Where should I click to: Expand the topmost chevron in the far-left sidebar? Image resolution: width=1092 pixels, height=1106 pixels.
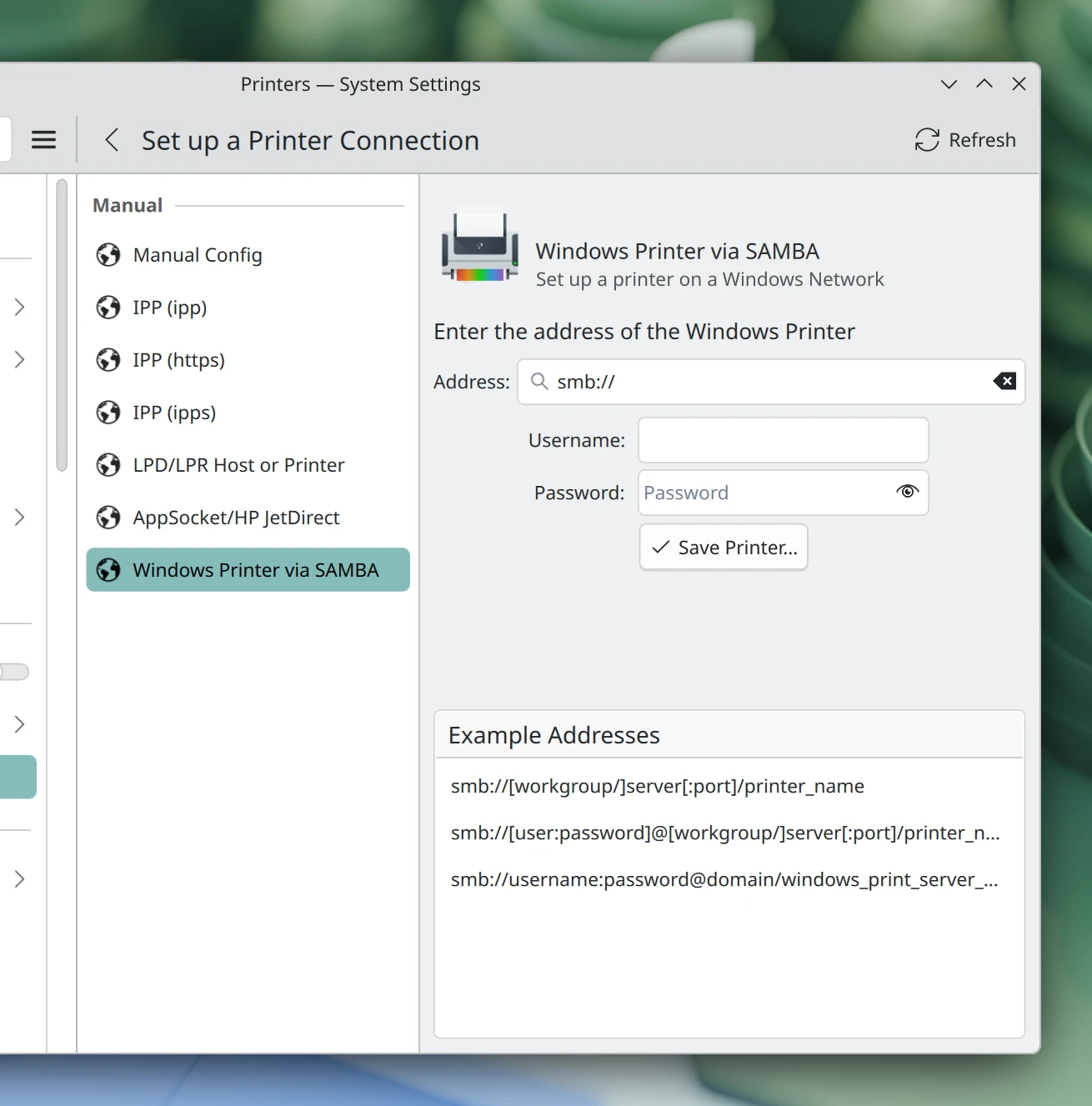(x=19, y=307)
